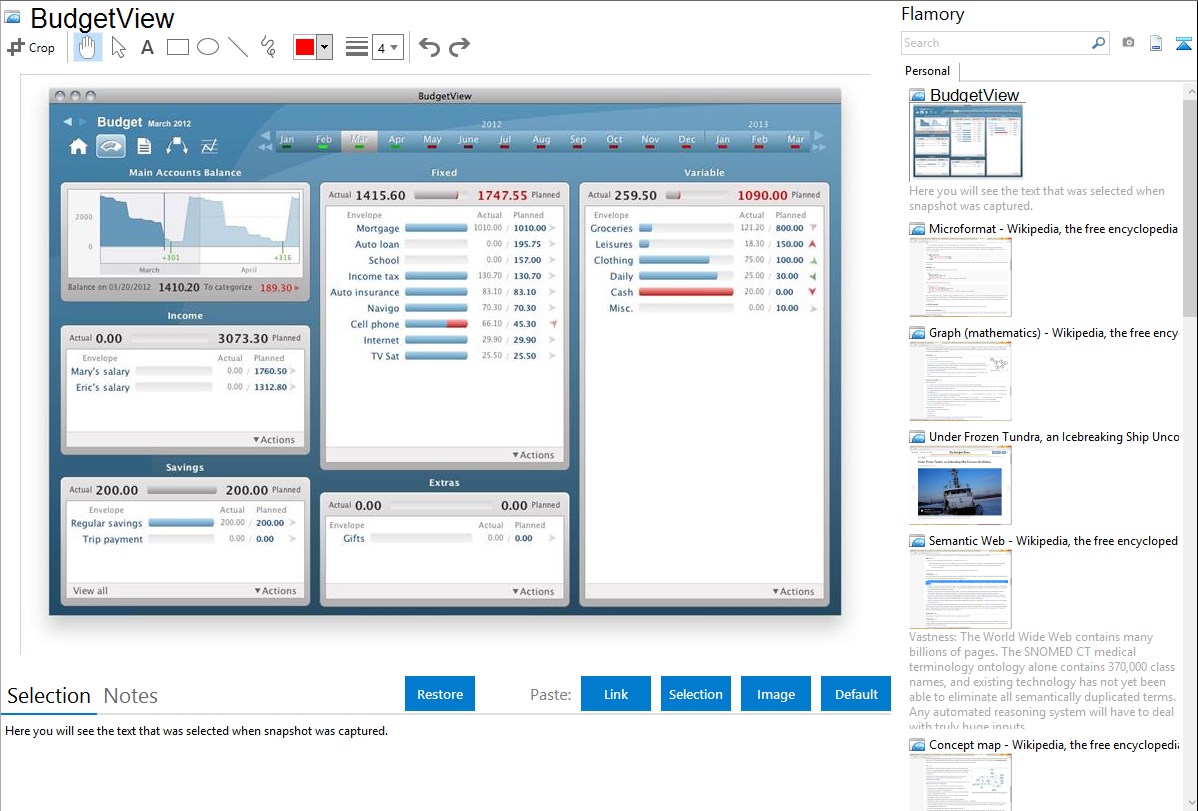Expand Actions menu in the Variable panel
The height and width of the screenshot is (811, 1198).
pyautogui.click(x=793, y=592)
